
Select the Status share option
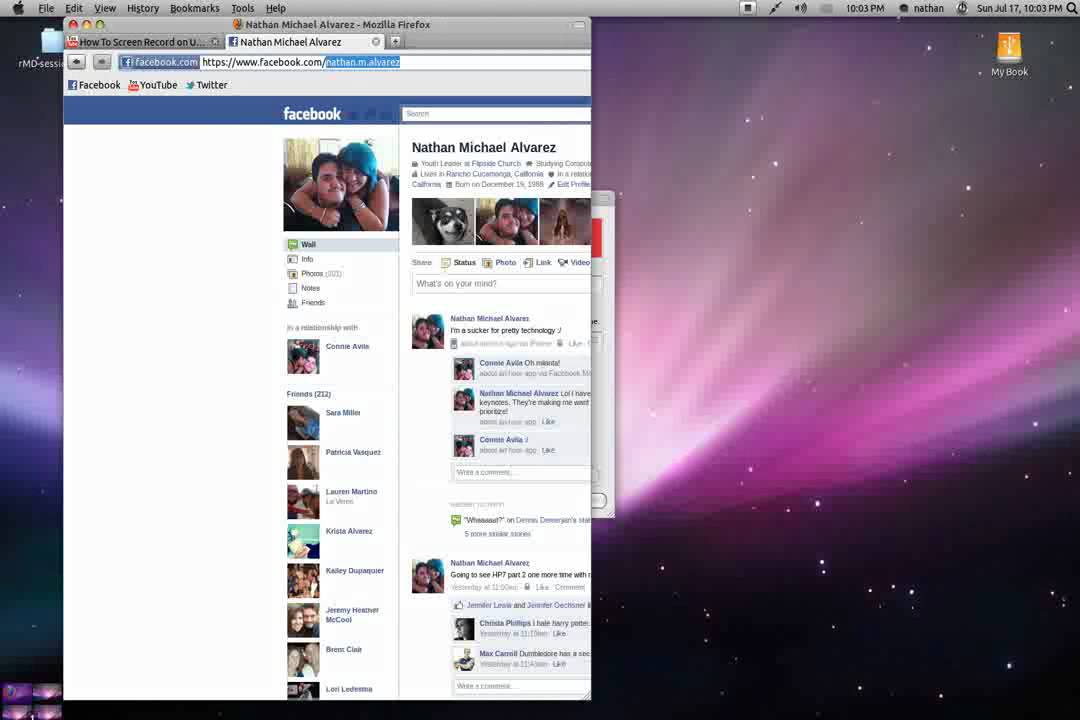(x=458, y=263)
